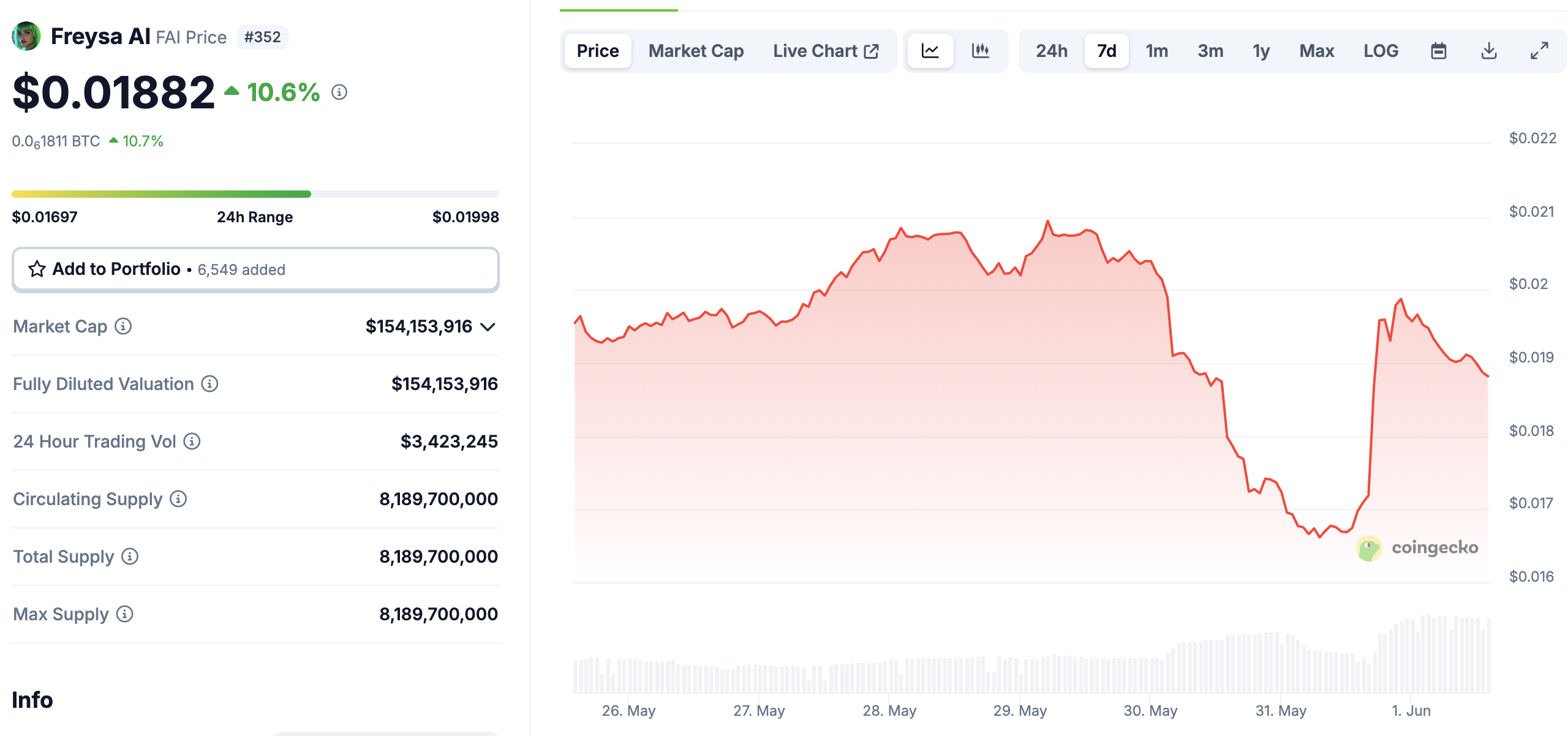The width and height of the screenshot is (1568, 736).
Task: Switch to candlestick chart view
Action: (980, 51)
